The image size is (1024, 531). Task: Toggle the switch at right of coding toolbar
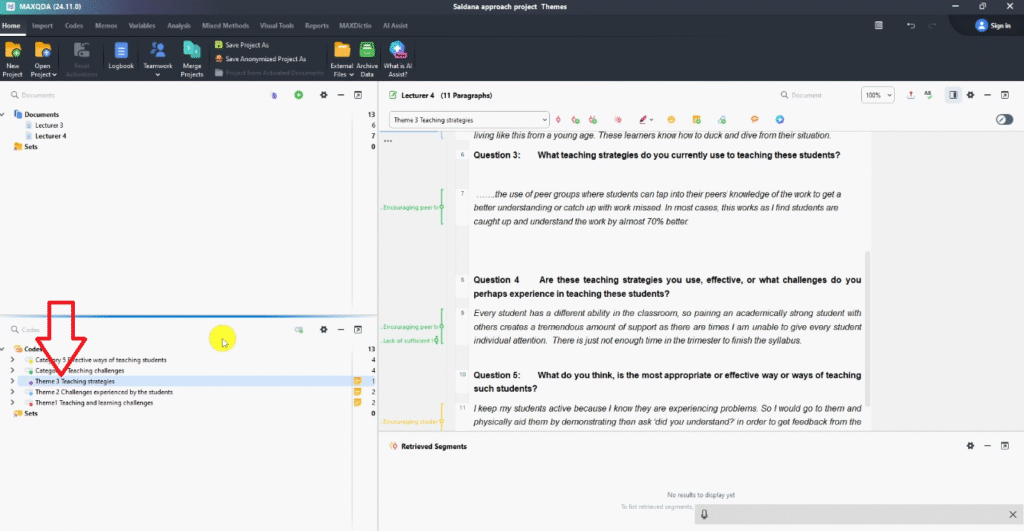(x=1004, y=120)
